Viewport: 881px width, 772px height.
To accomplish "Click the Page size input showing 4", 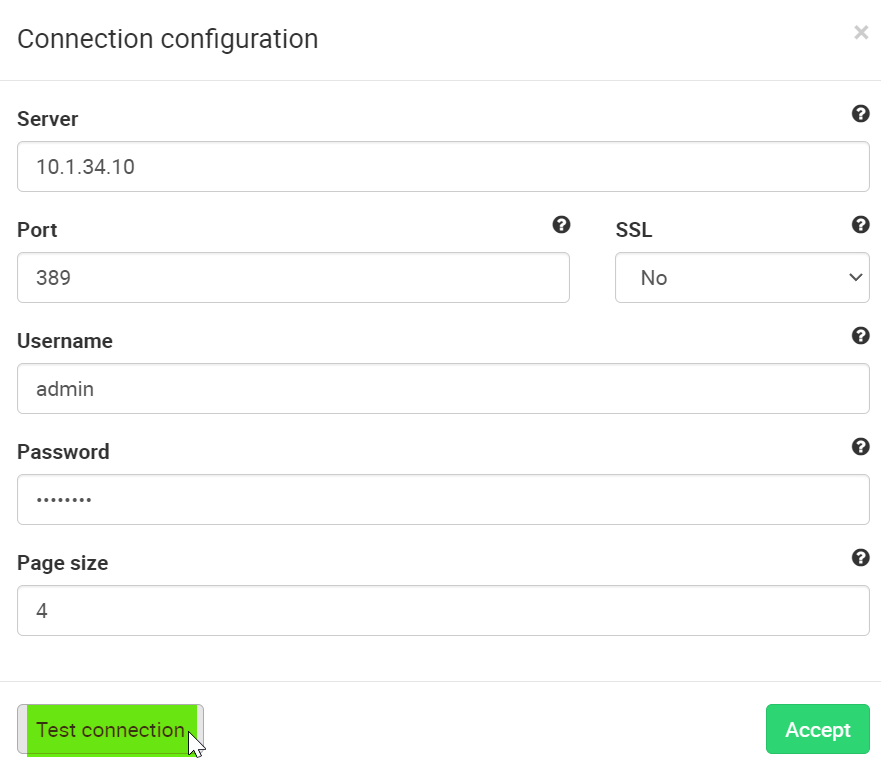I will (443, 611).
